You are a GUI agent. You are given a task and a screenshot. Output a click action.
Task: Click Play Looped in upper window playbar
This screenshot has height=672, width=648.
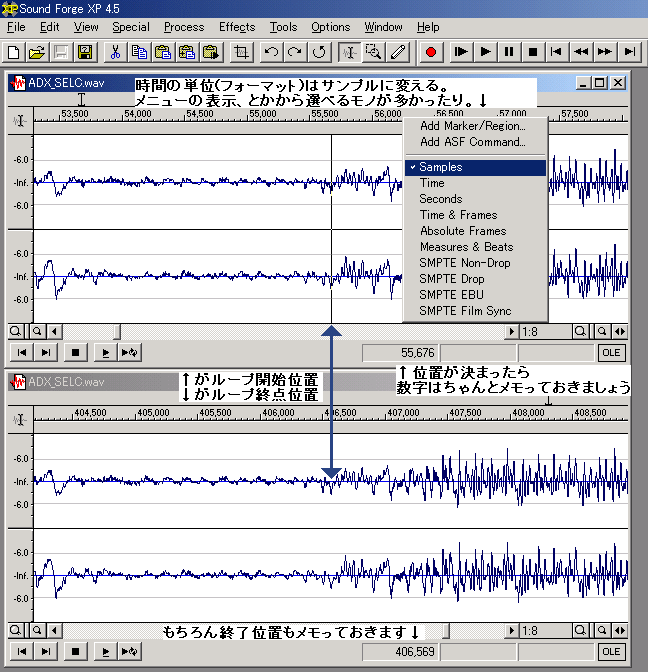129,353
